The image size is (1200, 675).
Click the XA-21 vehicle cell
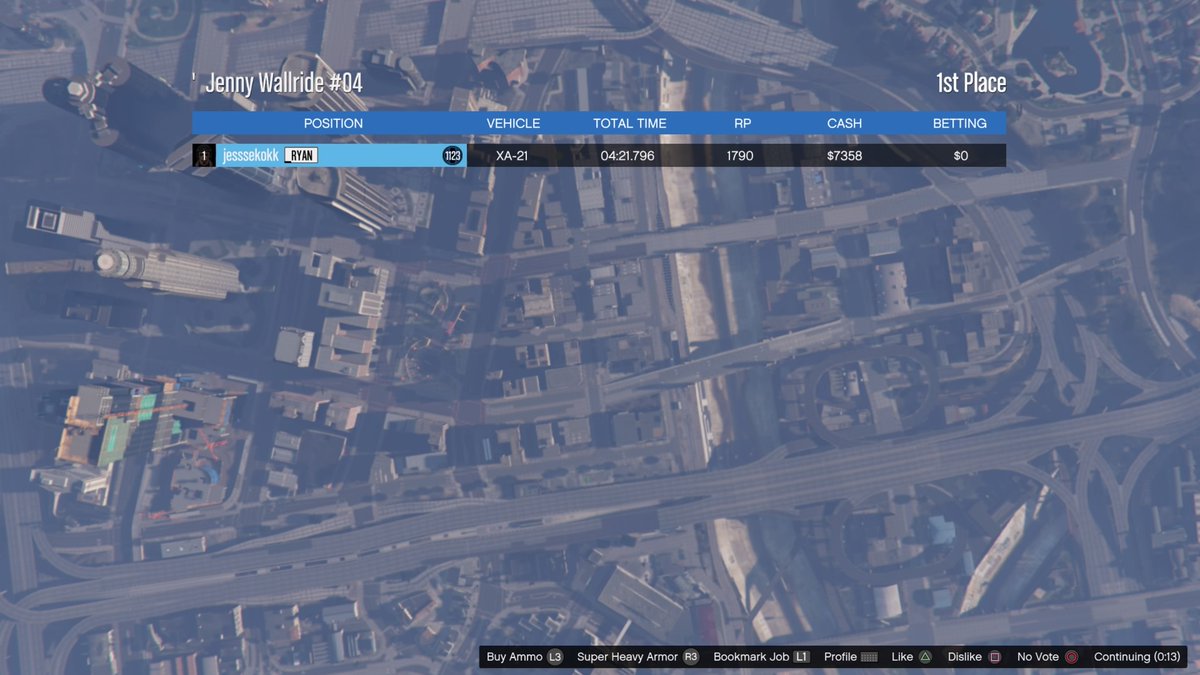click(x=513, y=156)
